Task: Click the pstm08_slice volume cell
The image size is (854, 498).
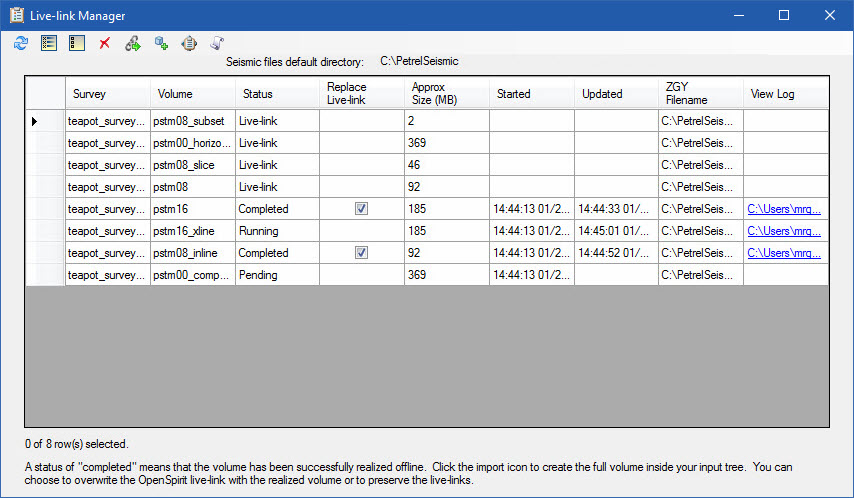Action: click(x=193, y=165)
